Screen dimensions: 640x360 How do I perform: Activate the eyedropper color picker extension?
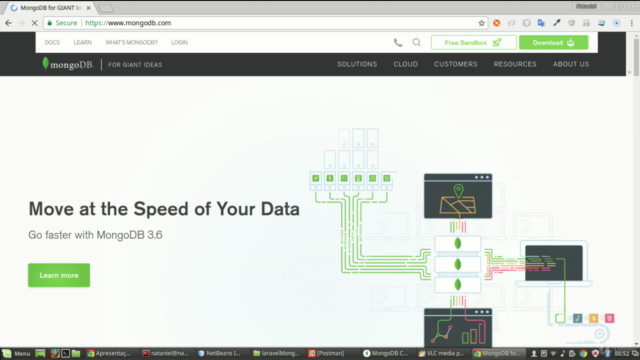[x=556, y=23]
